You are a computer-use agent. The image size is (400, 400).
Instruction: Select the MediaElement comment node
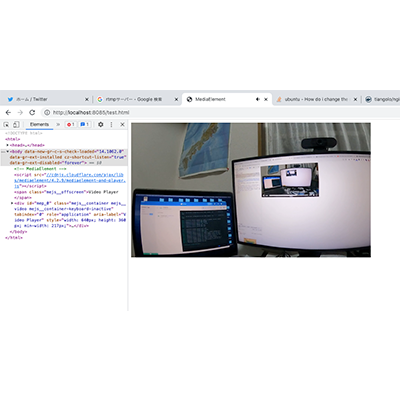(40, 169)
